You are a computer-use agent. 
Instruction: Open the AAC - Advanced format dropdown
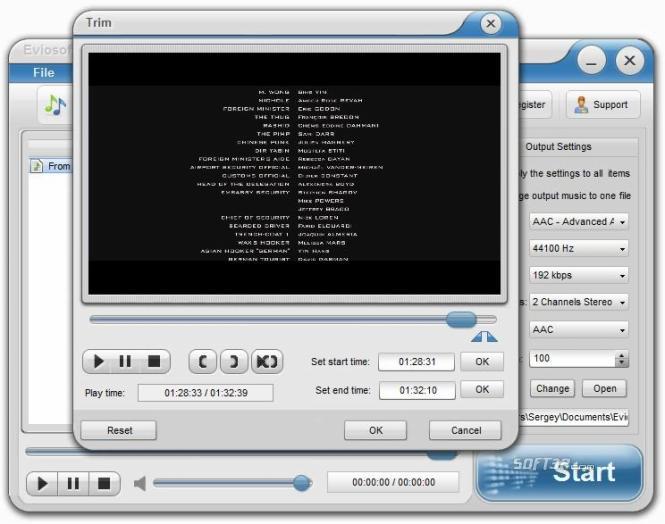[x=578, y=222]
